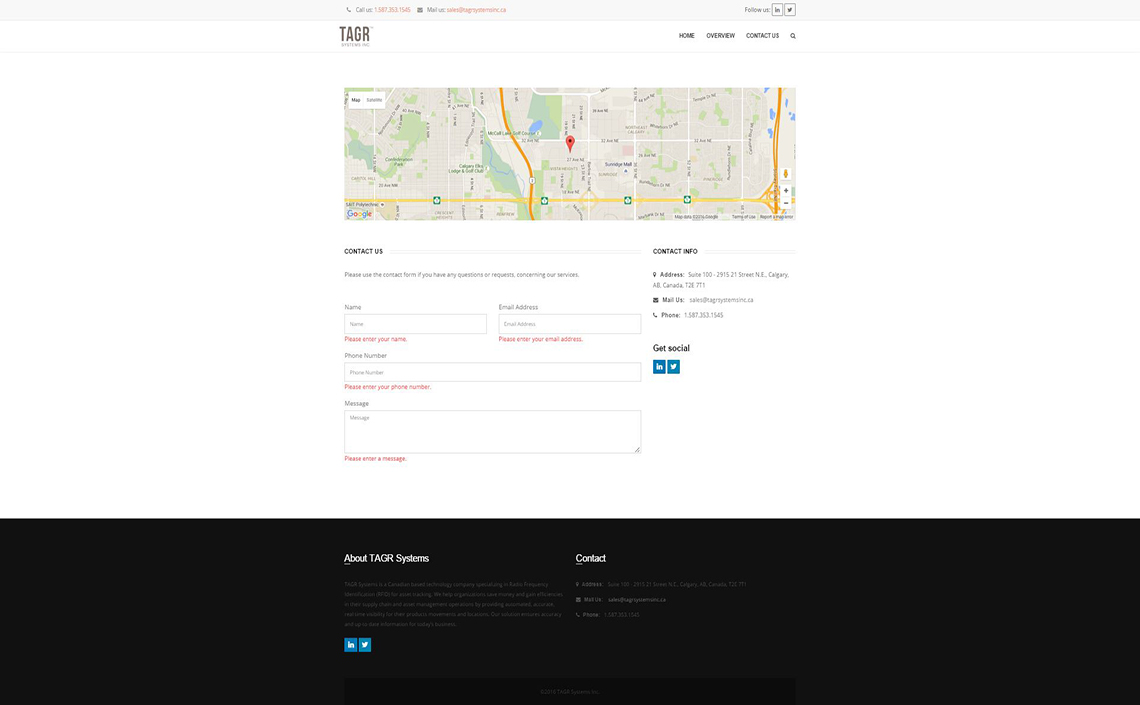1140x705 pixels.
Task: Click the Sunridge Mall label on map
Action: tap(618, 164)
